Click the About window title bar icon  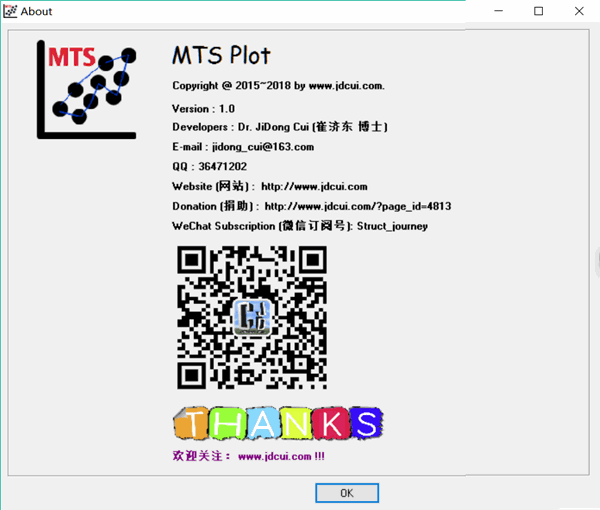pos(10,11)
